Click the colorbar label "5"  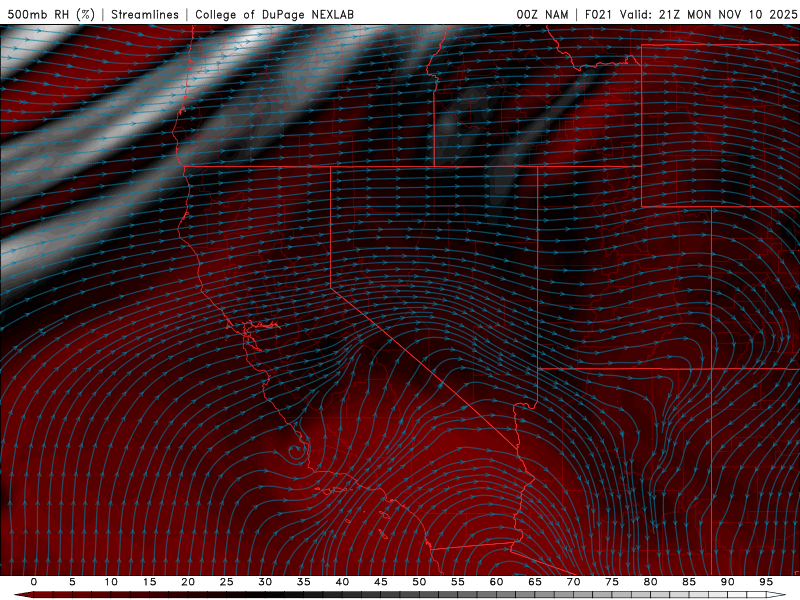(72, 582)
